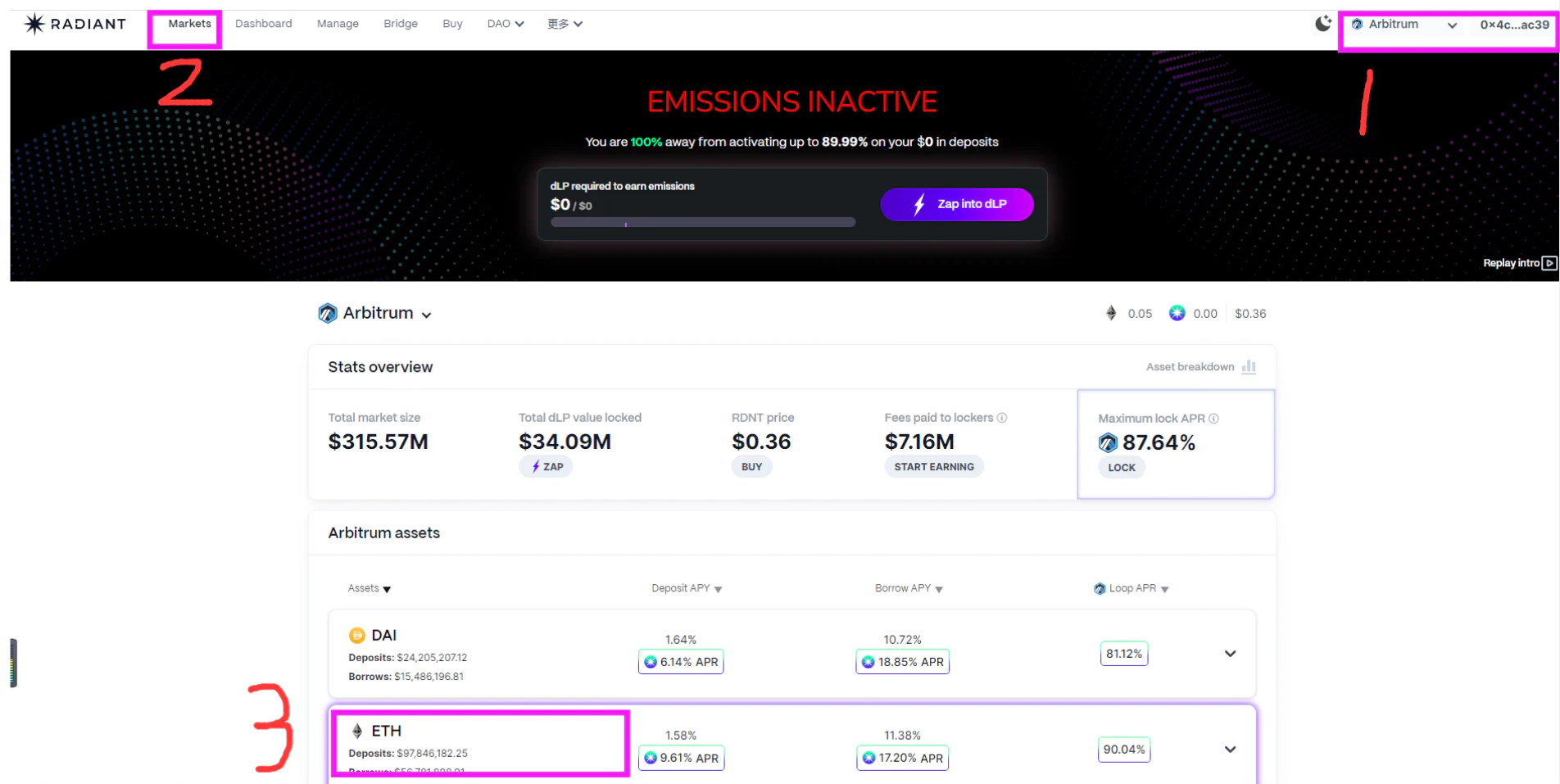This screenshot has width=1560, height=784.
Task: Click Replay intro
Action: click(1511, 263)
